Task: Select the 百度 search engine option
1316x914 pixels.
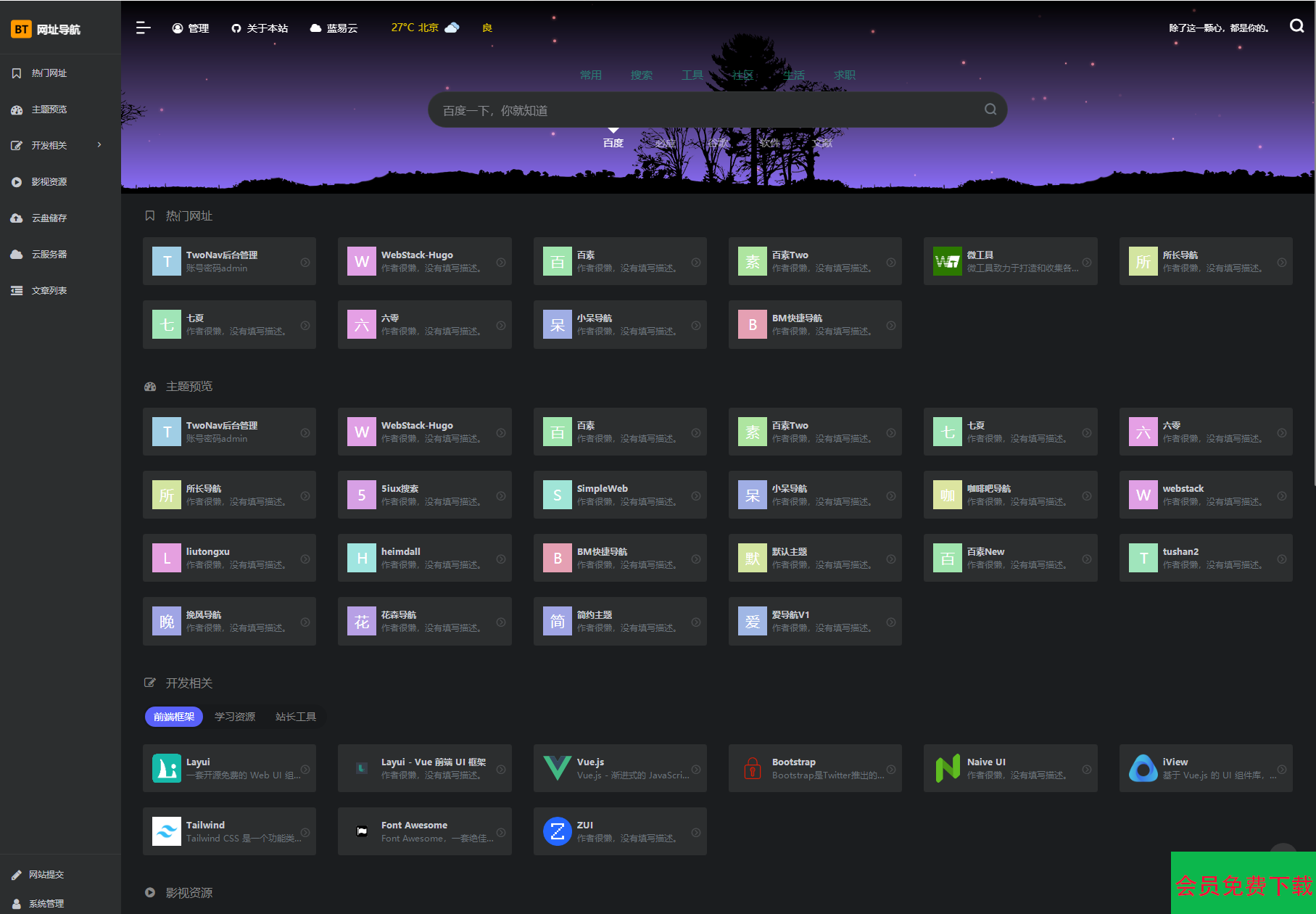Action: (x=613, y=143)
